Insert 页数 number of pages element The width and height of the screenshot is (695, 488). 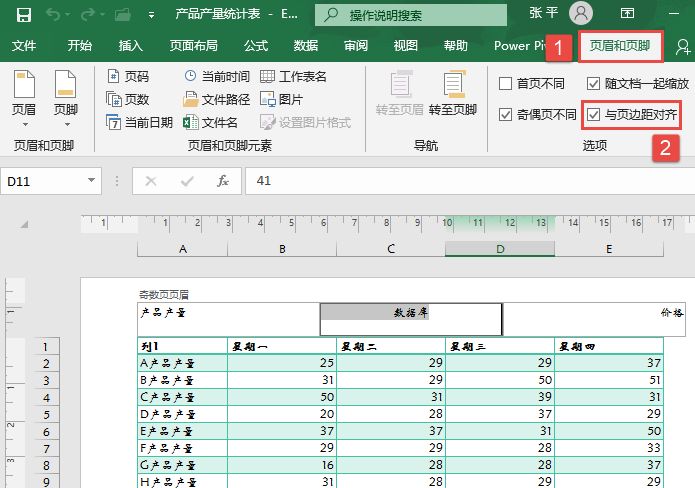pyautogui.click(x=128, y=99)
